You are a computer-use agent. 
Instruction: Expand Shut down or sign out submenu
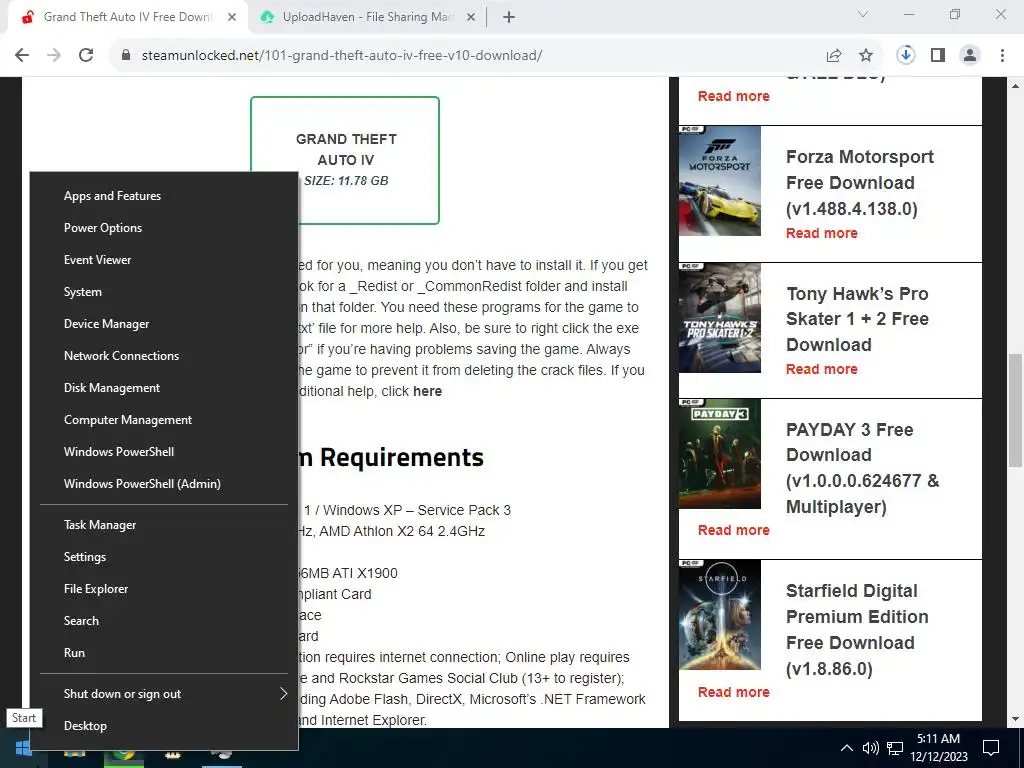[164, 694]
